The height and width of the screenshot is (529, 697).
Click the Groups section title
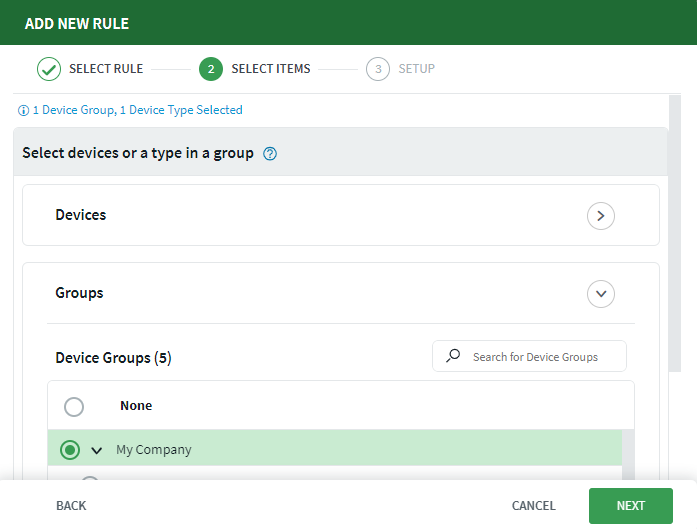(x=79, y=293)
